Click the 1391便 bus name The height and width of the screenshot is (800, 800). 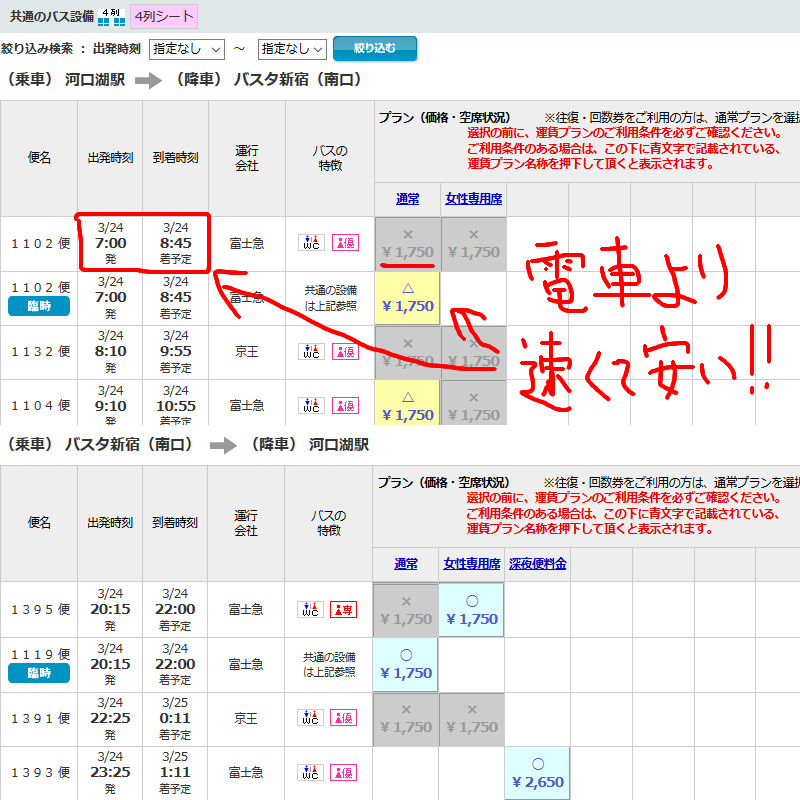point(41,719)
